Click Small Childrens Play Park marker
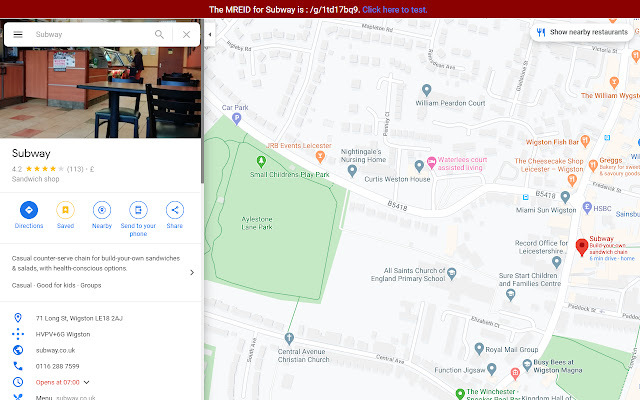The height and width of the screenshot is (400, 640). click(x=261, y=162)
